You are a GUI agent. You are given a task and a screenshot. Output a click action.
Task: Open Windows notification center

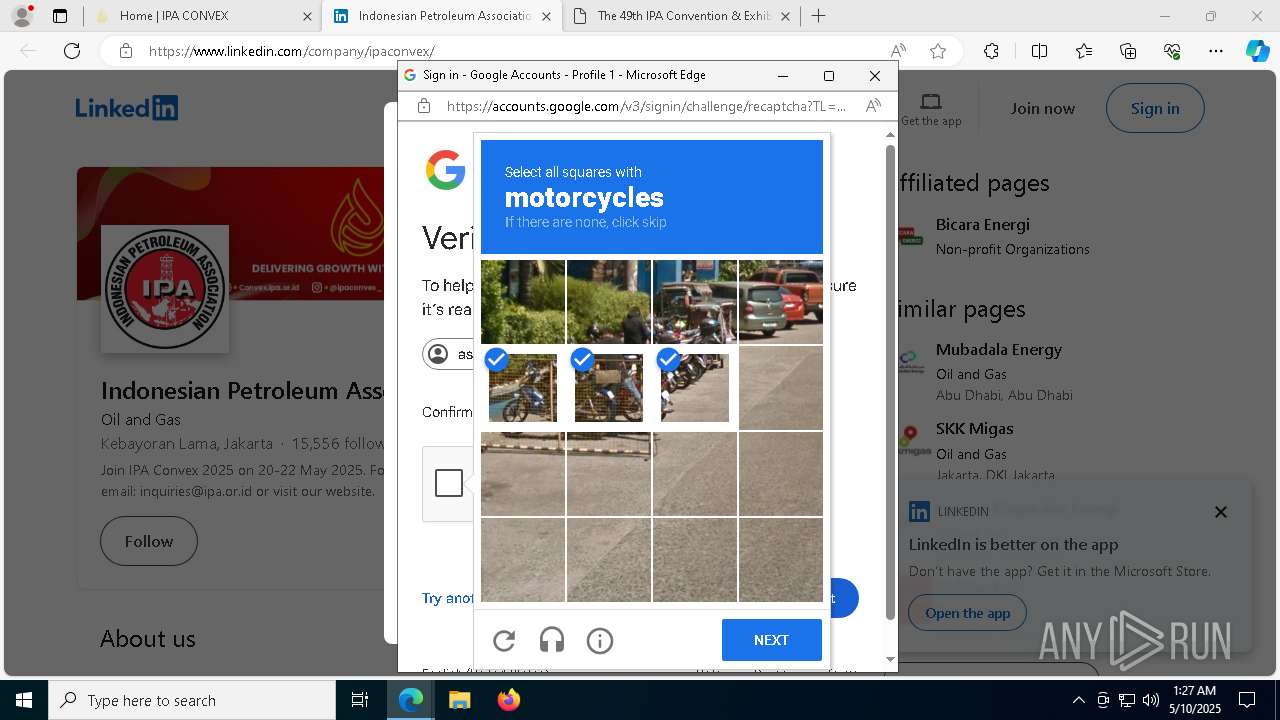click(x=1247, y=700)
